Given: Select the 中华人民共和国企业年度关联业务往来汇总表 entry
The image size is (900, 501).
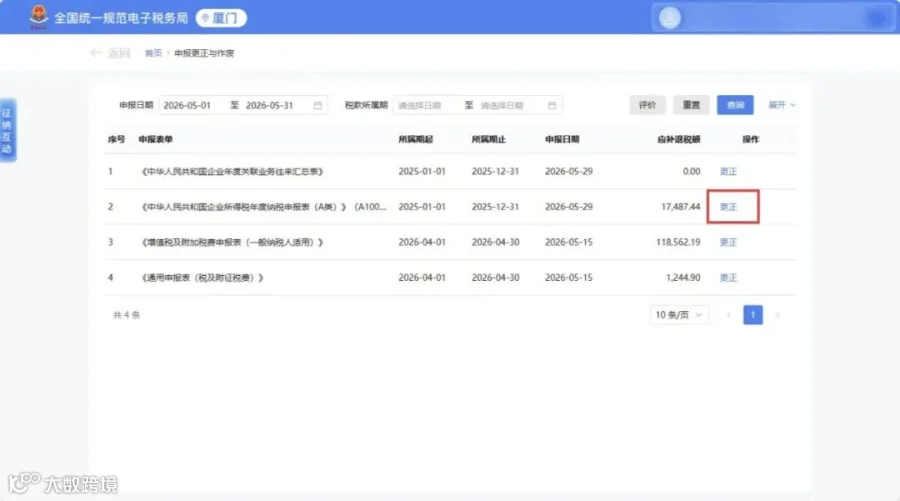Looking at the screenshot, I should [x=232, y=172].
